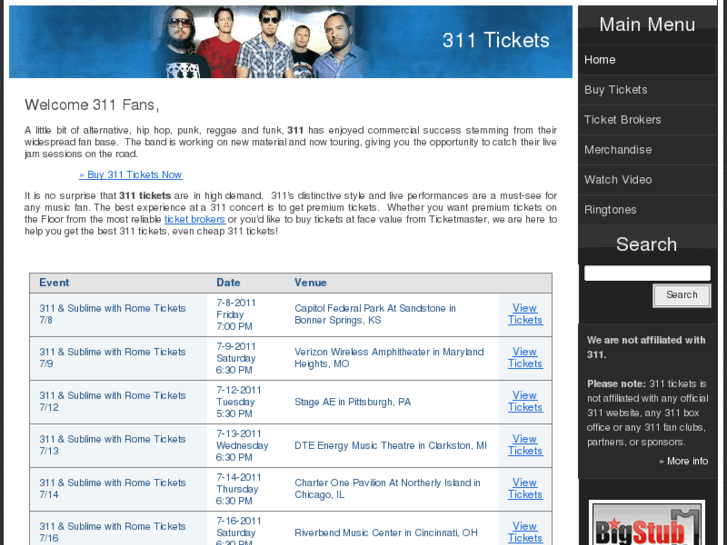
Task: Click the More info link in the sidebar
Action: pos(683,461)
